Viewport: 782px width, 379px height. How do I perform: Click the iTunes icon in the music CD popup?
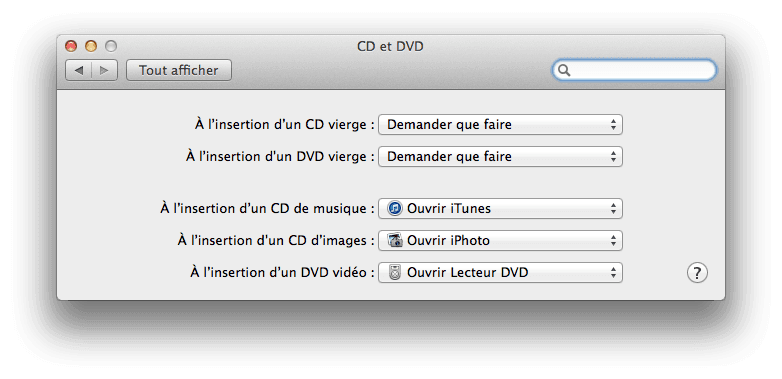(x=394, y=208)
